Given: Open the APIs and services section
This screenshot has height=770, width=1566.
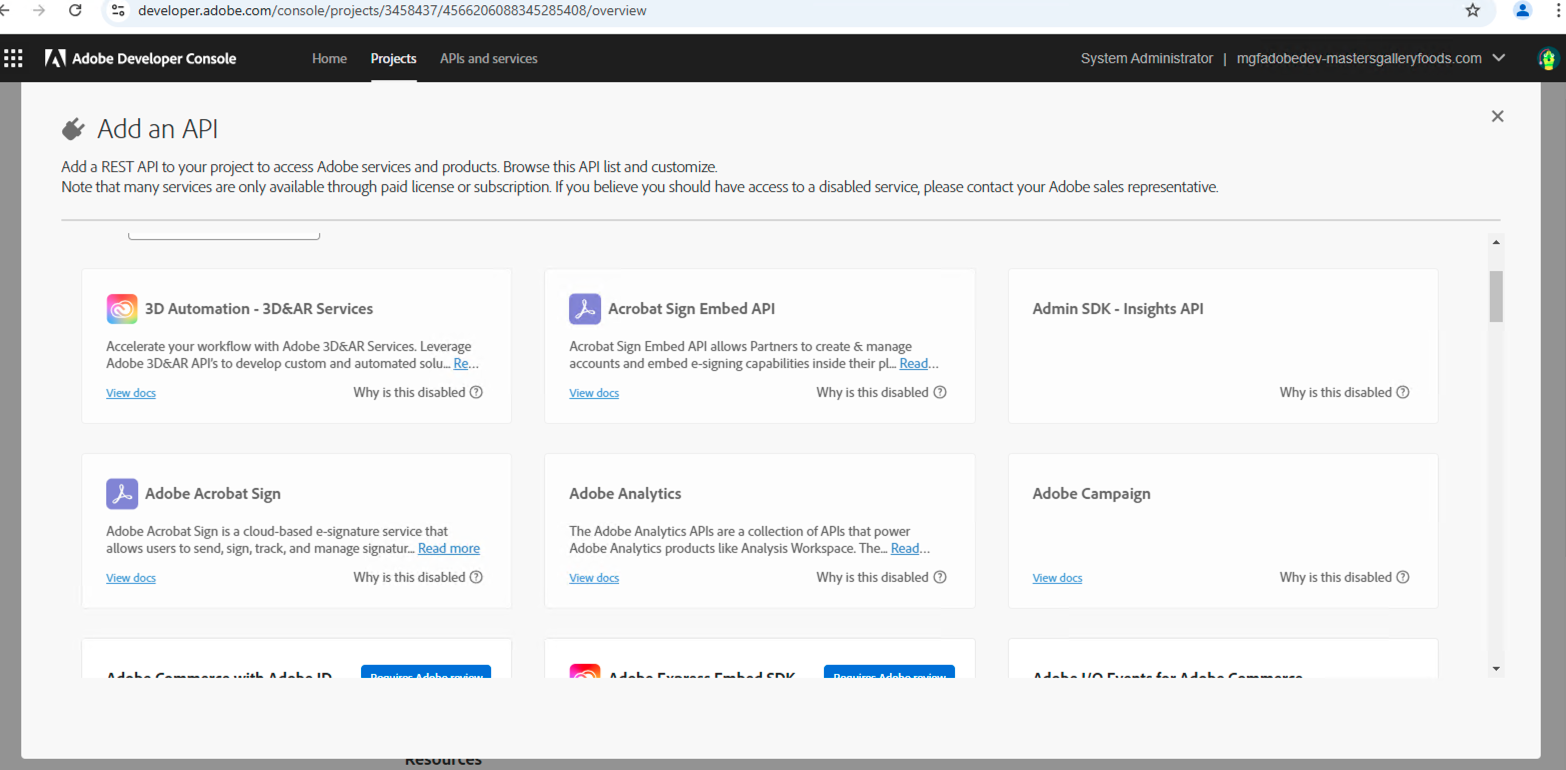Looking at the screenshot, I should coord(488,58).
